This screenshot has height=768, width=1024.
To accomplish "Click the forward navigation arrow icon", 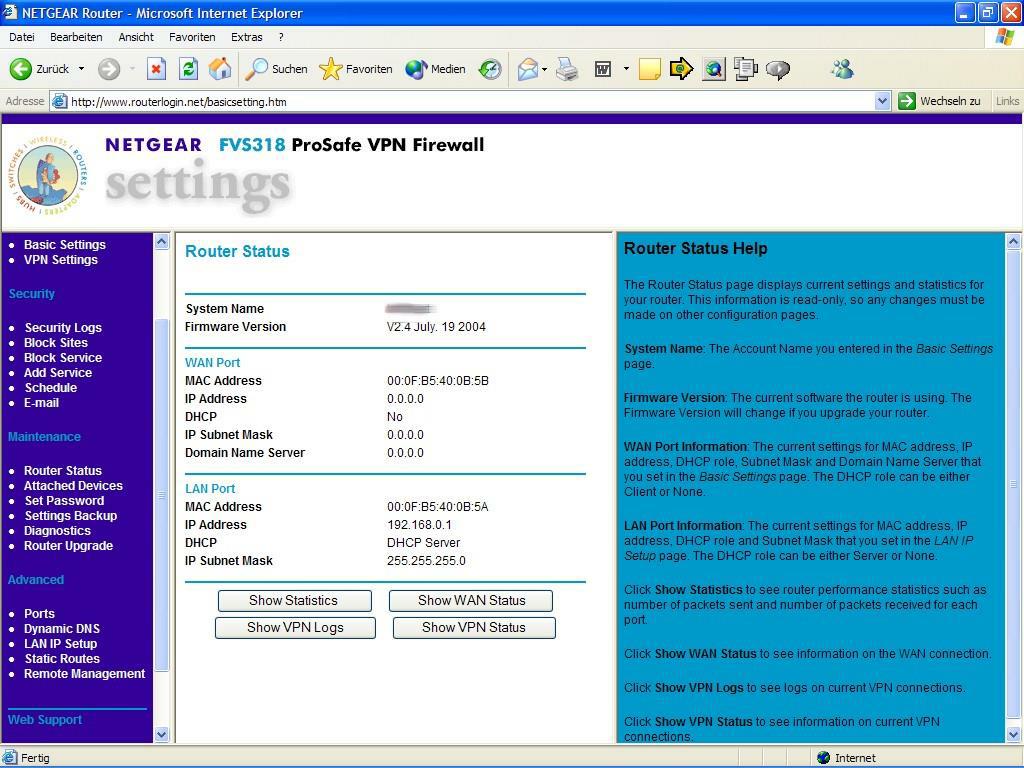I will pyautogui.click(x=109, y=69).
